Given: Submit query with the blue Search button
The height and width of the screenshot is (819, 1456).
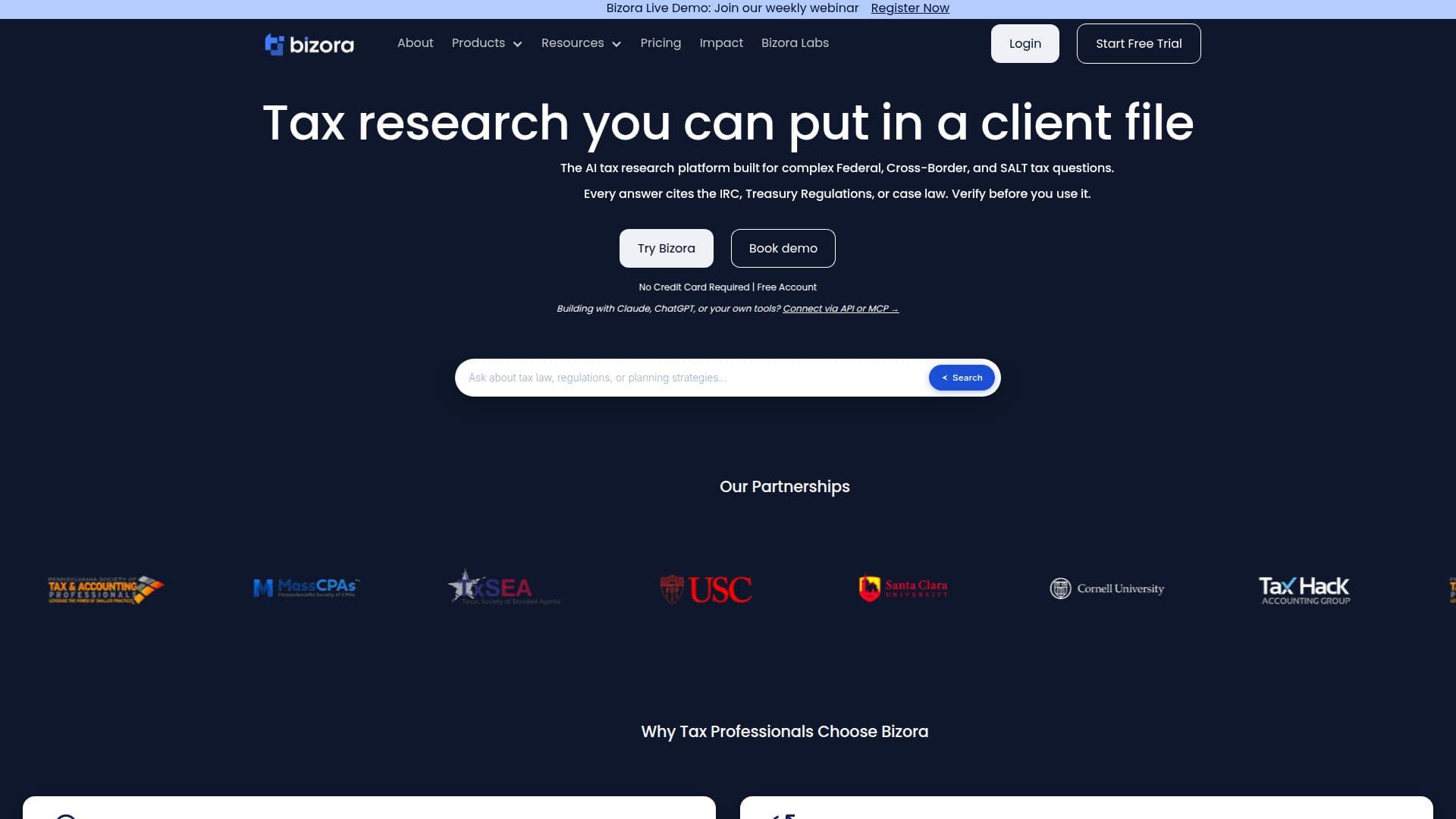Looking at the screenshot, I should [962, 378].
